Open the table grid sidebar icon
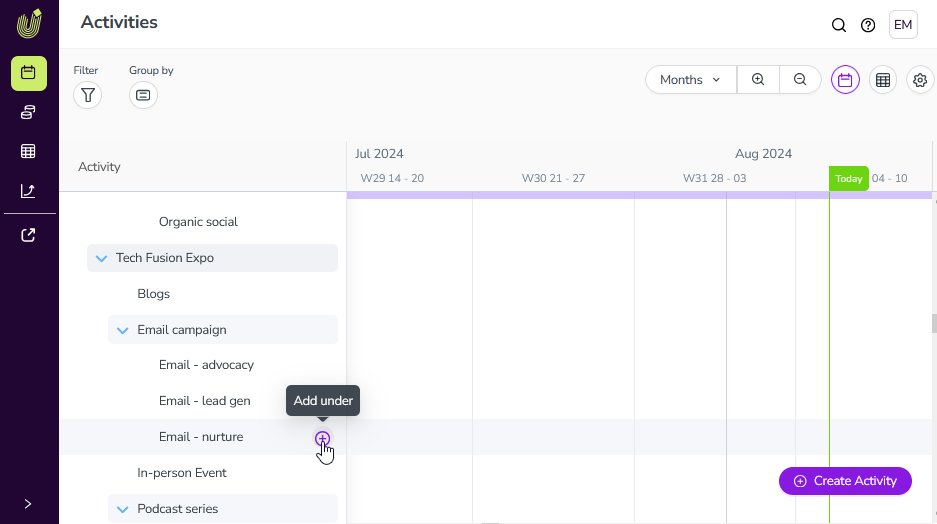Screen dimensions: 937x524 pyautogui.click(x=28, y=151)
